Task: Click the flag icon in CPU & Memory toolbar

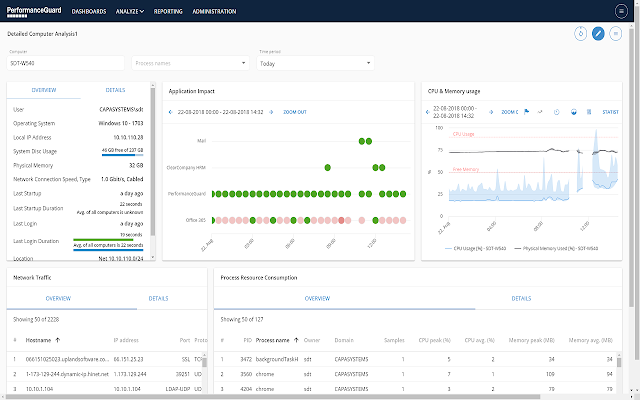Action: click(526, 112)
